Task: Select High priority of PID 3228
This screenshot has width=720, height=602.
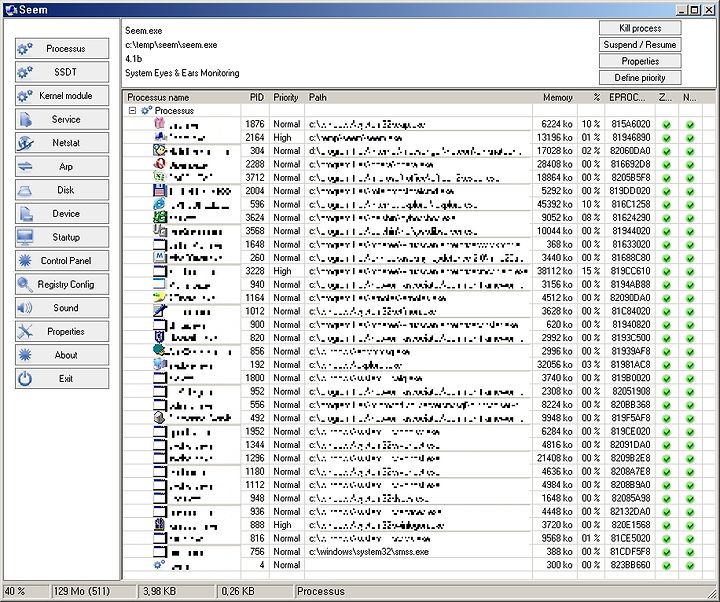Action: [282, 271]
